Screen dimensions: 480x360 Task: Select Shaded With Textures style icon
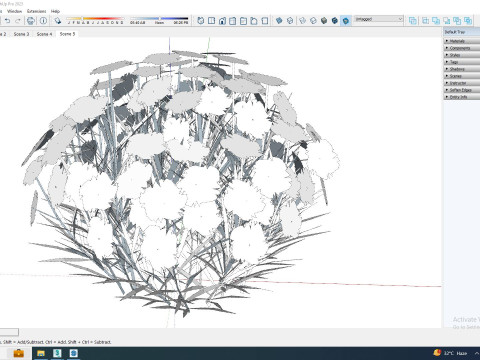[335, 21]
